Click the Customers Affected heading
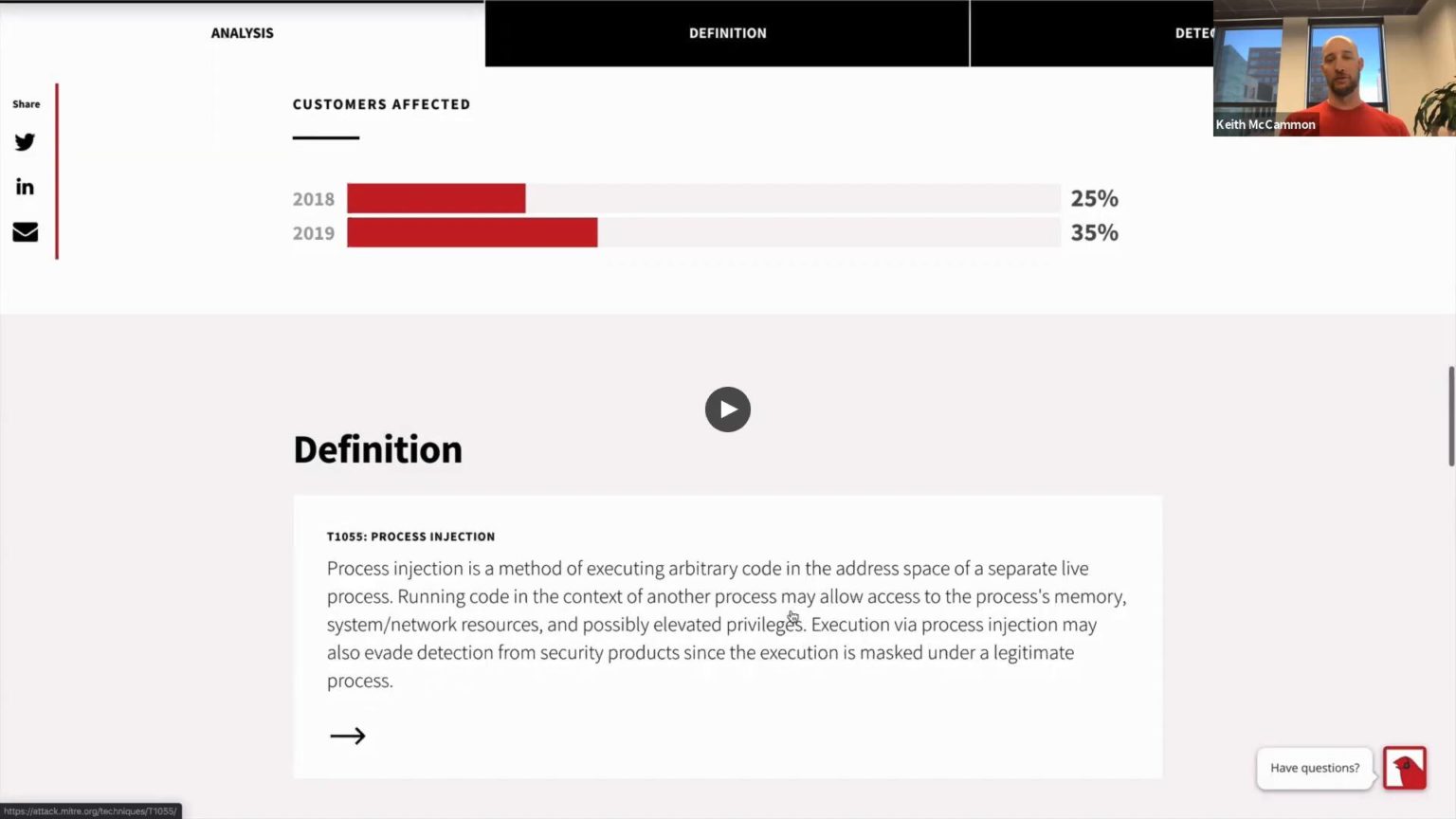Image resolution: width=1456 pixels, height=819 pixels. tap(381, 104)
